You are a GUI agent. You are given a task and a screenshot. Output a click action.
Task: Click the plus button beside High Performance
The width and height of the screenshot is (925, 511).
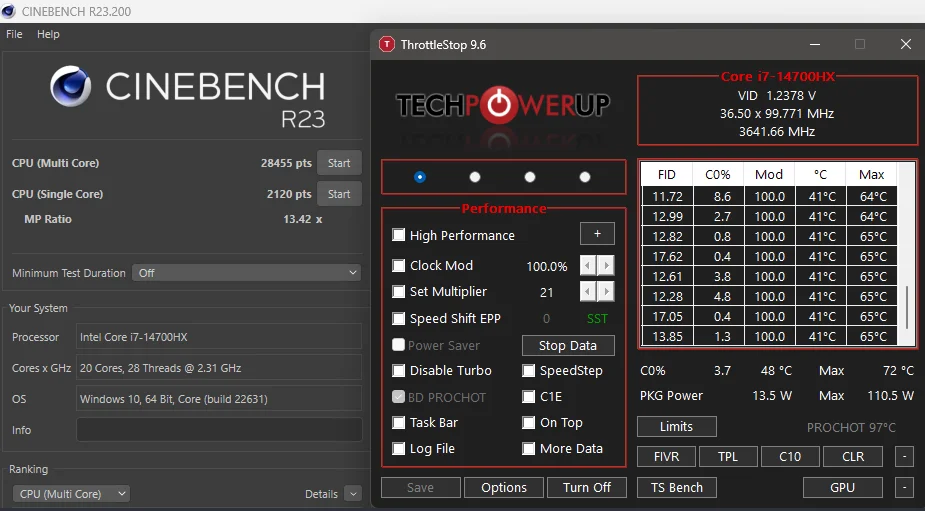[597, 234]
